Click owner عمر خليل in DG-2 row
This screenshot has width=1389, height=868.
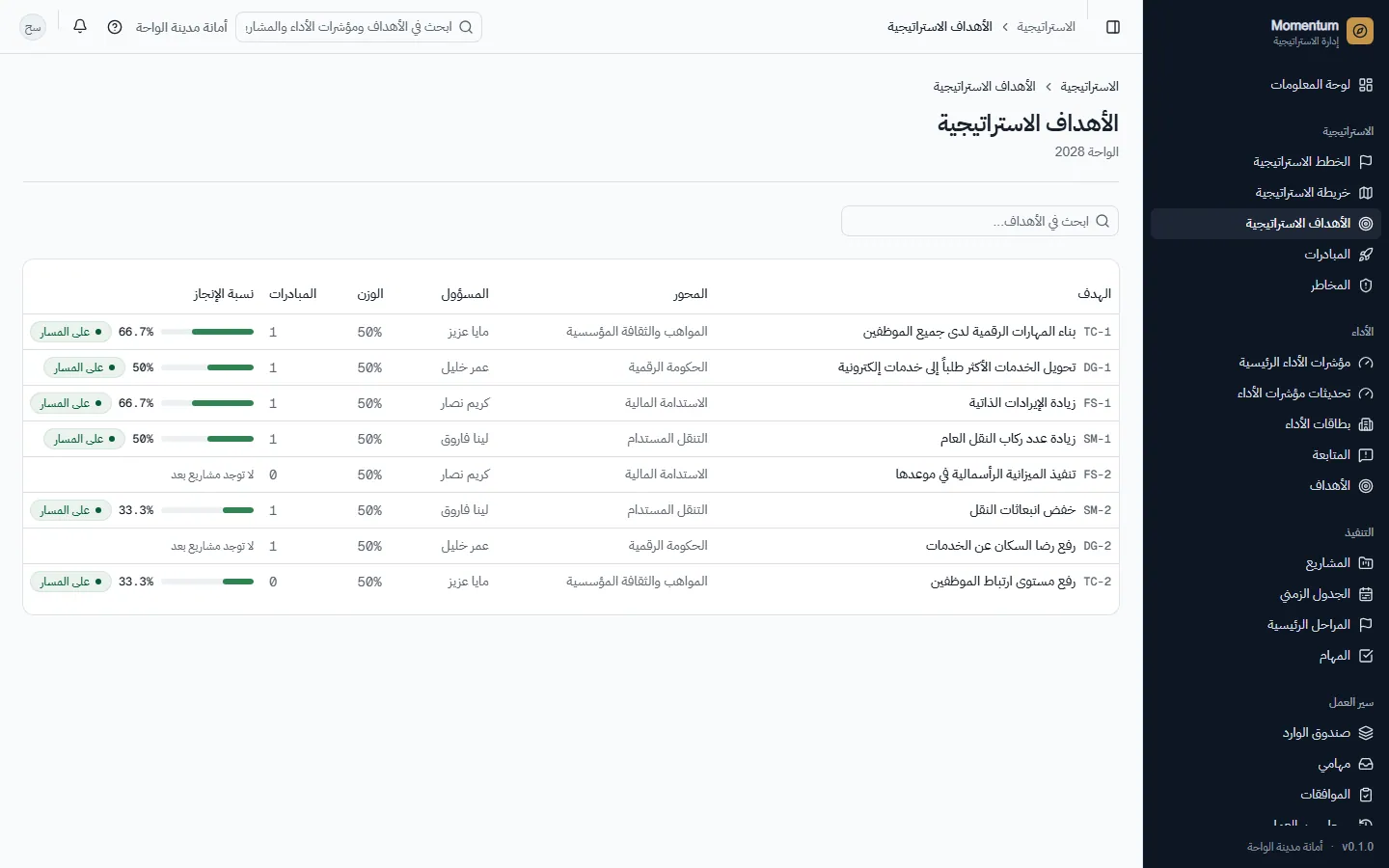[465, 546]
